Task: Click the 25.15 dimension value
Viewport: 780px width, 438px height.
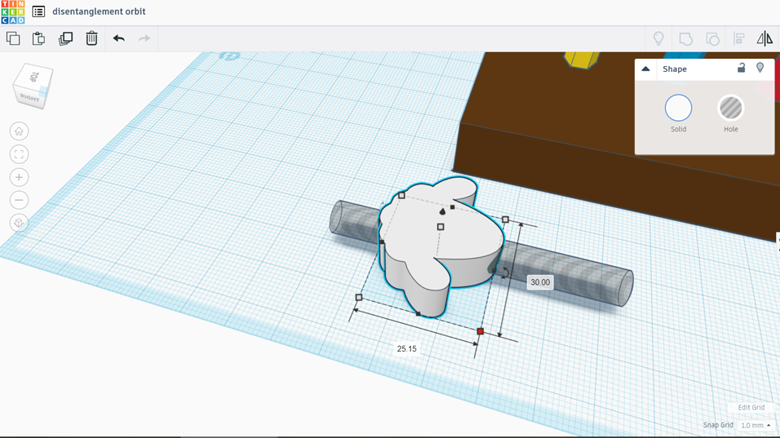Action: click(406, 348)
